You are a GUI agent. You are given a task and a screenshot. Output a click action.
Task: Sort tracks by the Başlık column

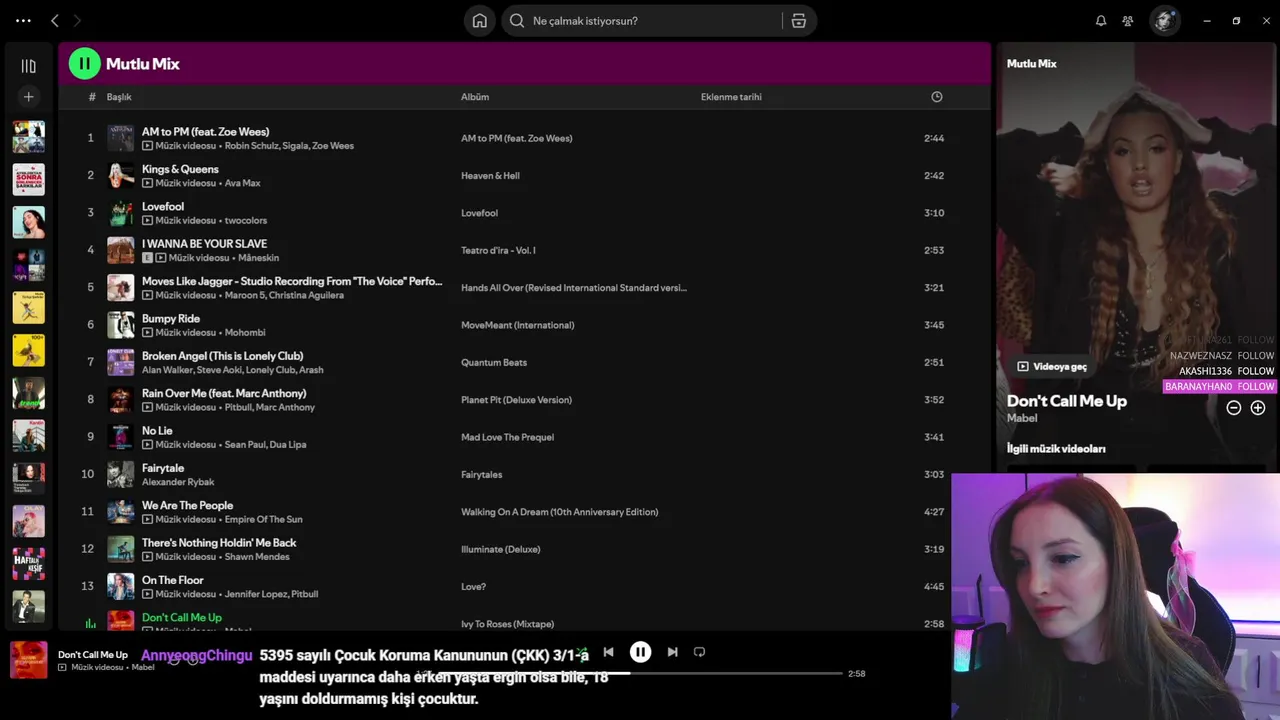[x=119, y=97]
